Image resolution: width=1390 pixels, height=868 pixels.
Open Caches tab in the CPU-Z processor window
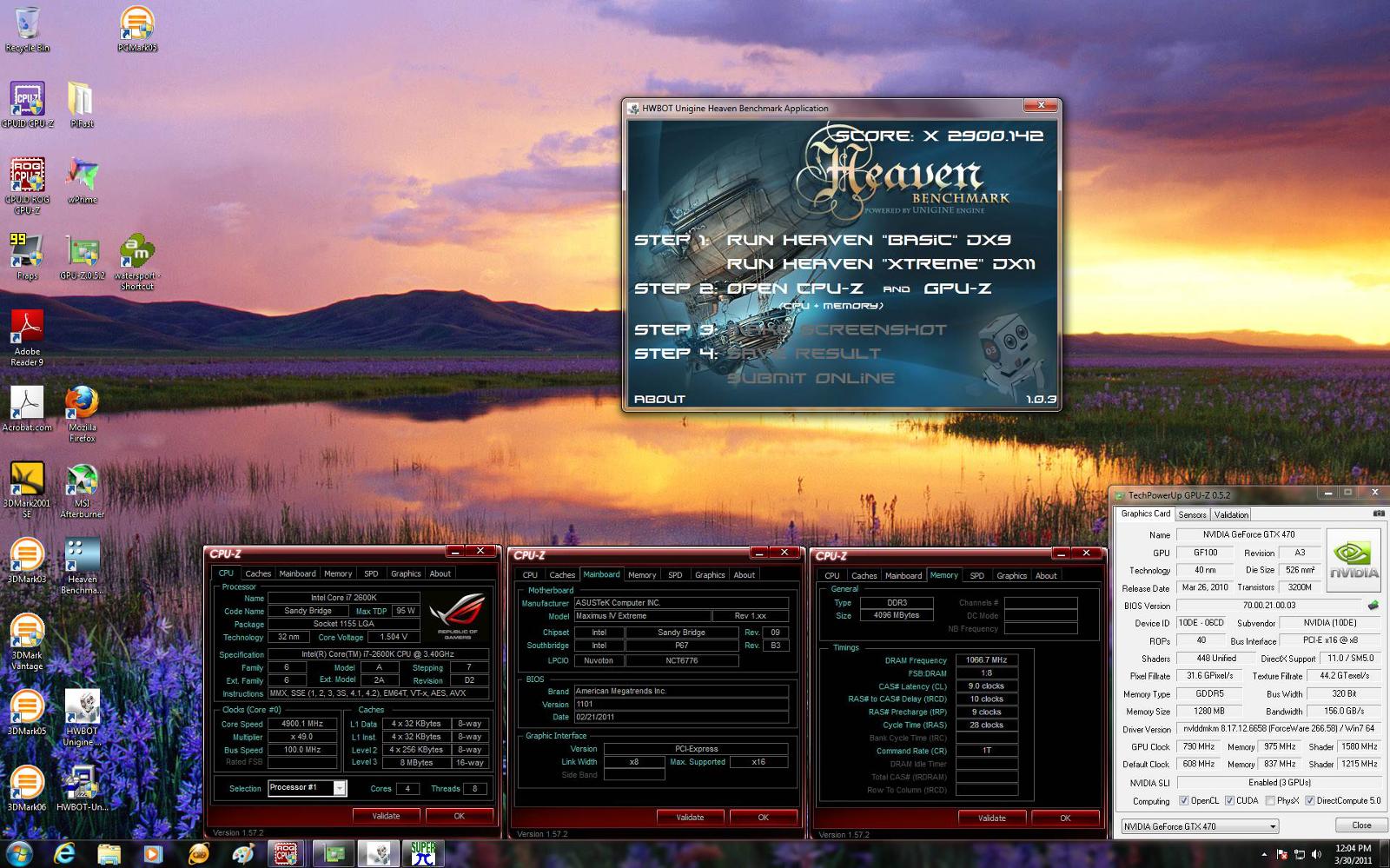258,573
